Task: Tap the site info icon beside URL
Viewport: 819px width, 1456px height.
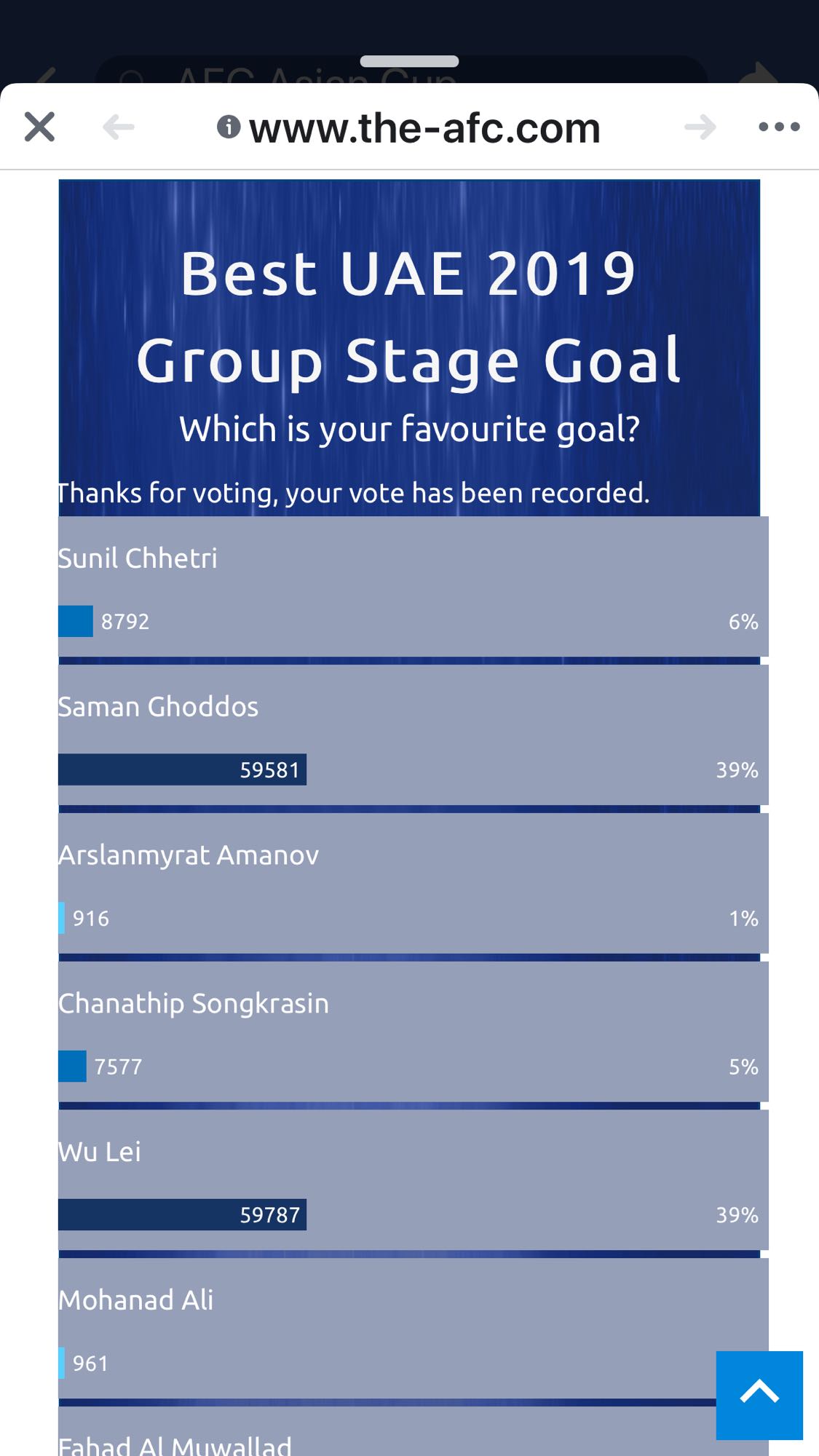Action: coord(229,127)
